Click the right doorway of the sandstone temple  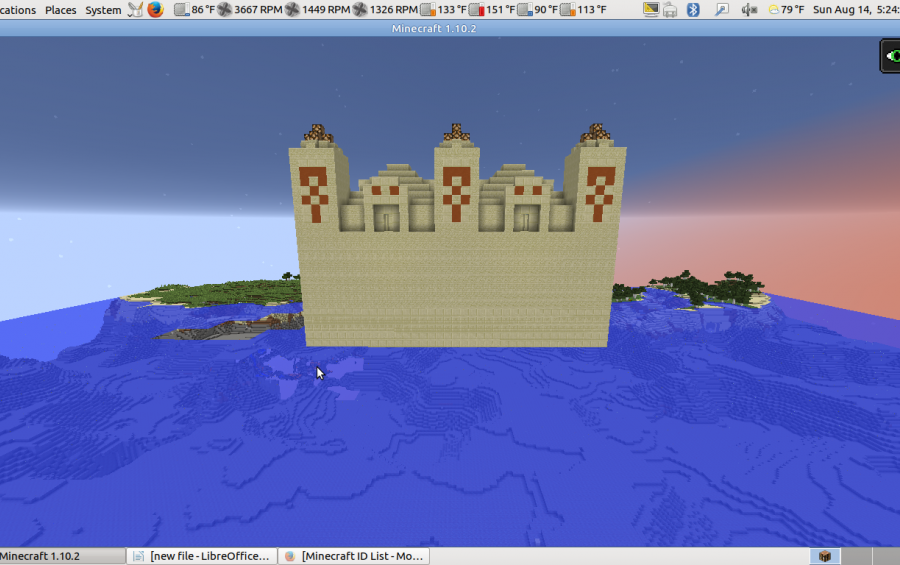pos(525,219)
